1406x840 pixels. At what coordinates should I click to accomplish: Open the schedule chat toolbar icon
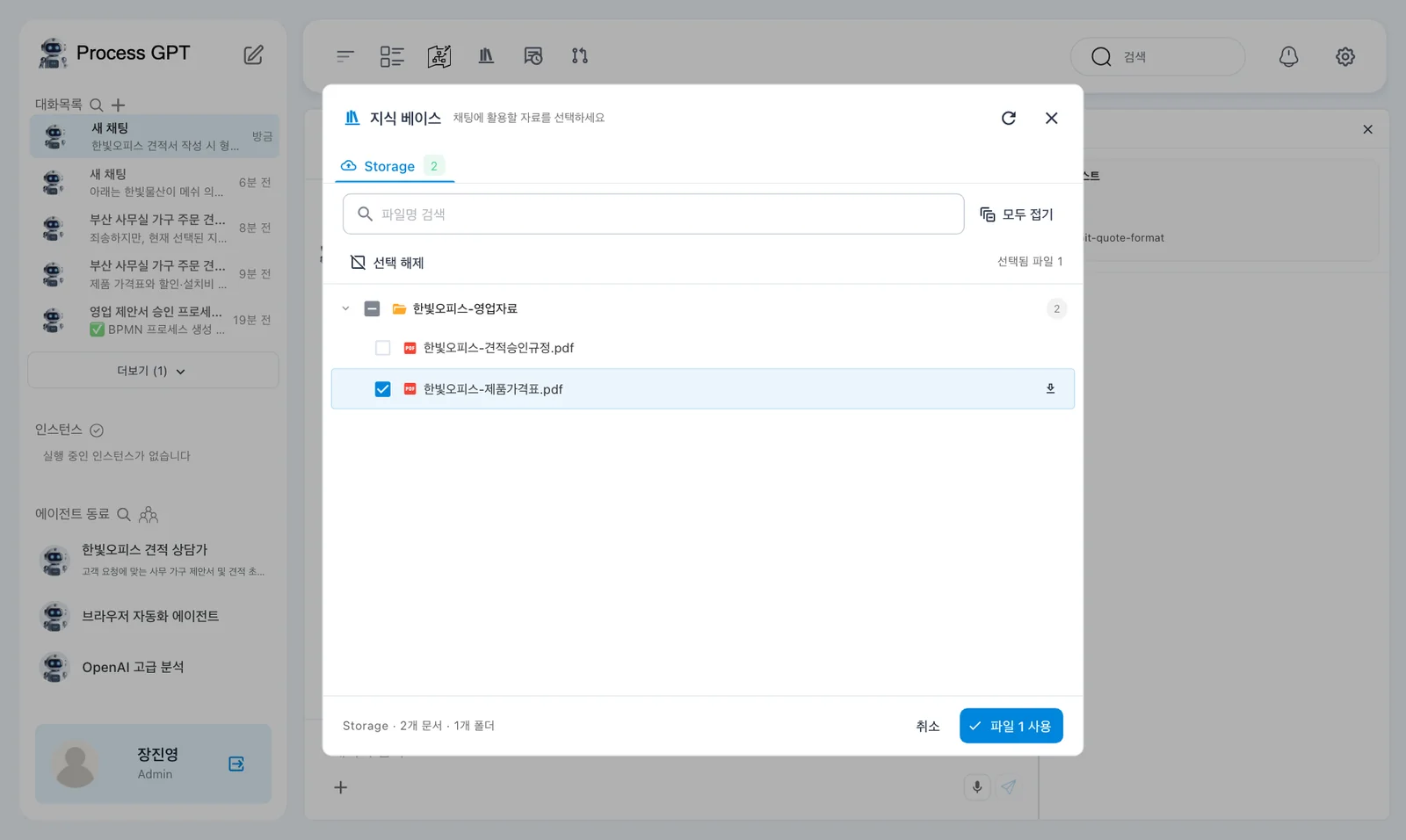point(533,56)
